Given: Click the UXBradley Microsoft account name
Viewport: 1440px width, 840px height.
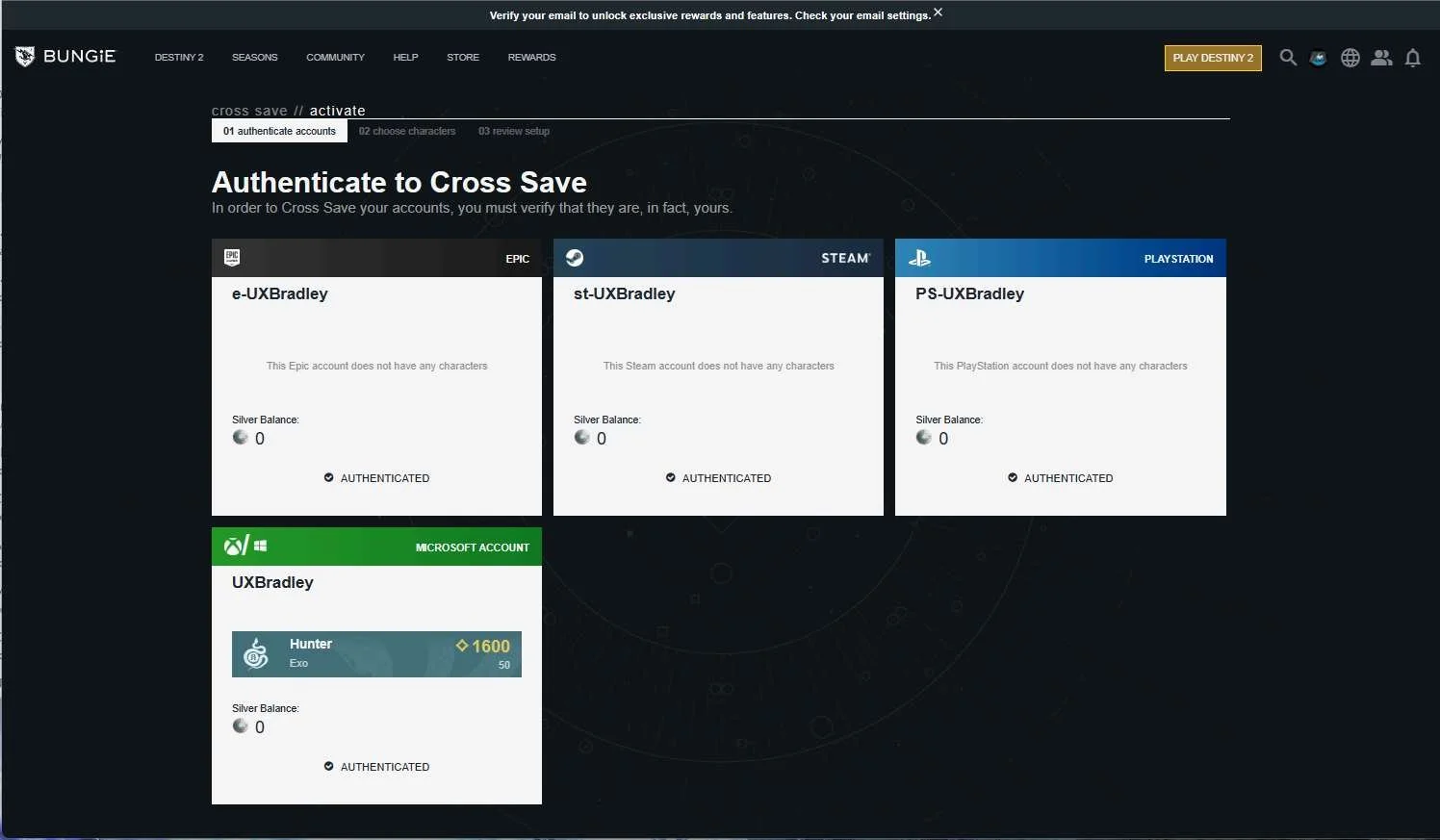Looking at the screenshot, I should click(x=272, y=582).
